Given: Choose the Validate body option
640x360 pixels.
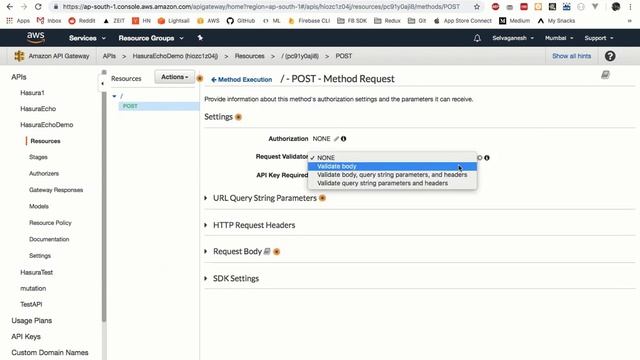Looking at the screenshot, I should point(392,166).
